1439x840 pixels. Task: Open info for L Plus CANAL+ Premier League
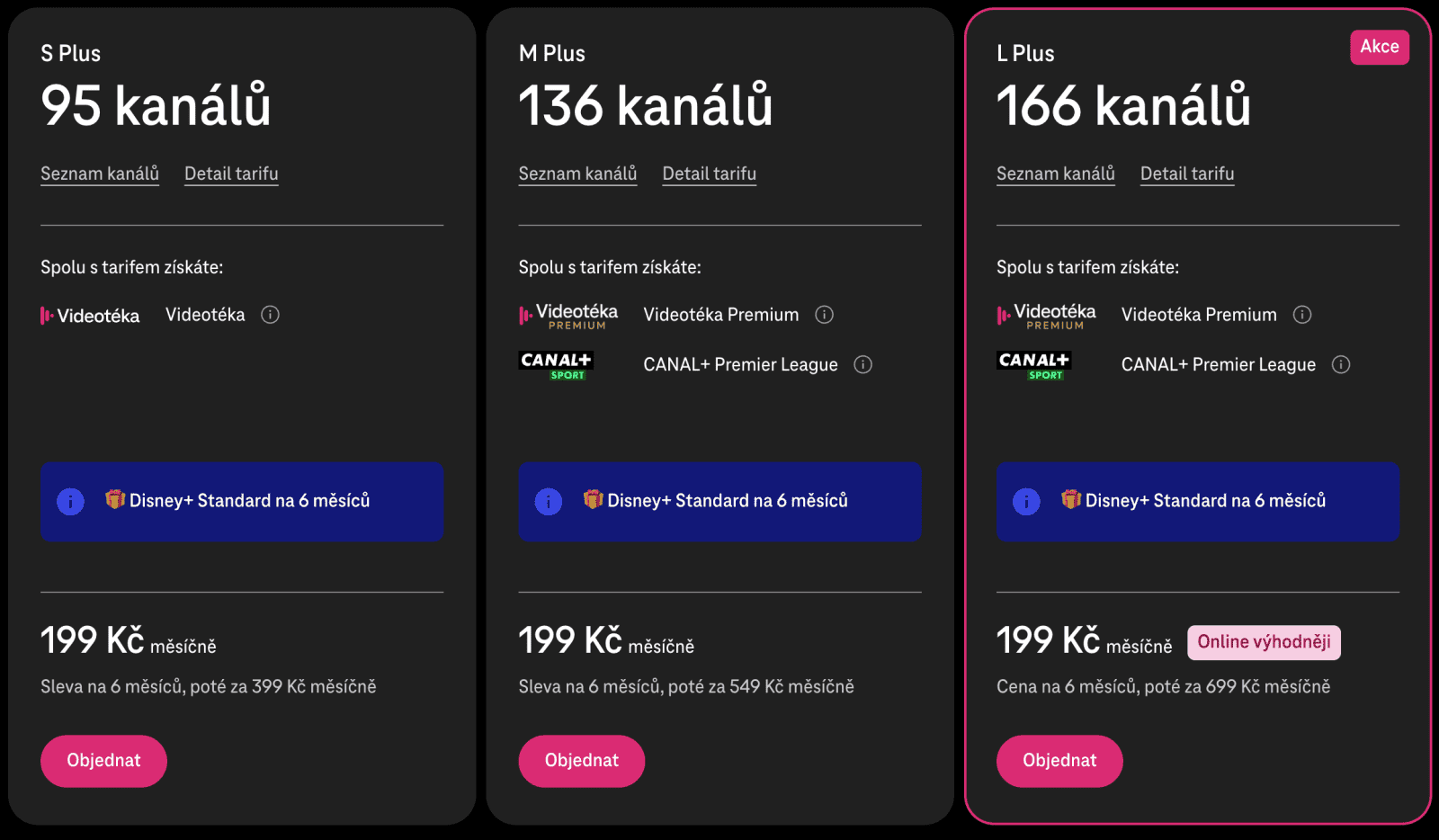tap(1340, 364)
